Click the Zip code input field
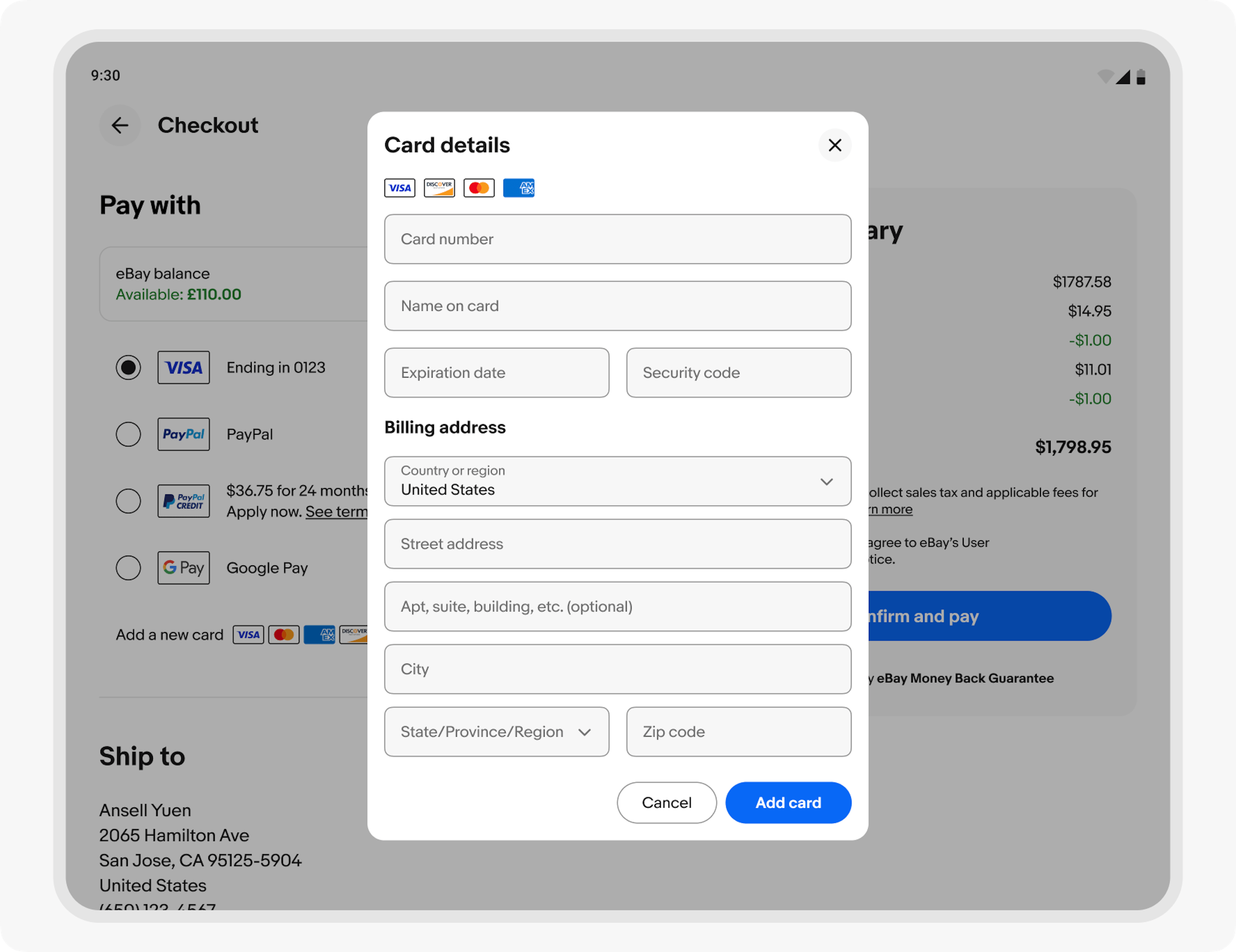Viewport: 1236px width, 952px height. (738, 732)
